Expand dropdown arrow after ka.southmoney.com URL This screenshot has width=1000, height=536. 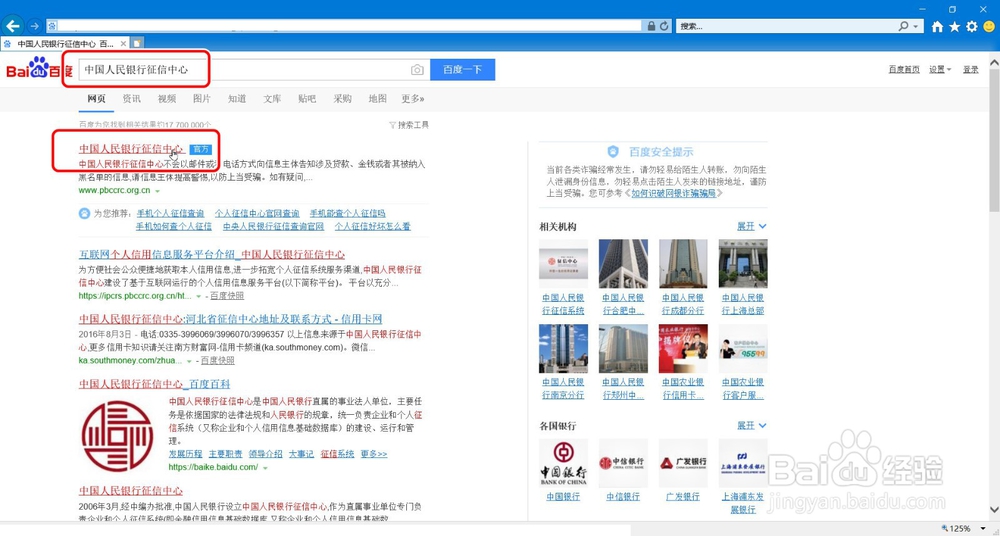pyautogui.click(x=189, y=361)
